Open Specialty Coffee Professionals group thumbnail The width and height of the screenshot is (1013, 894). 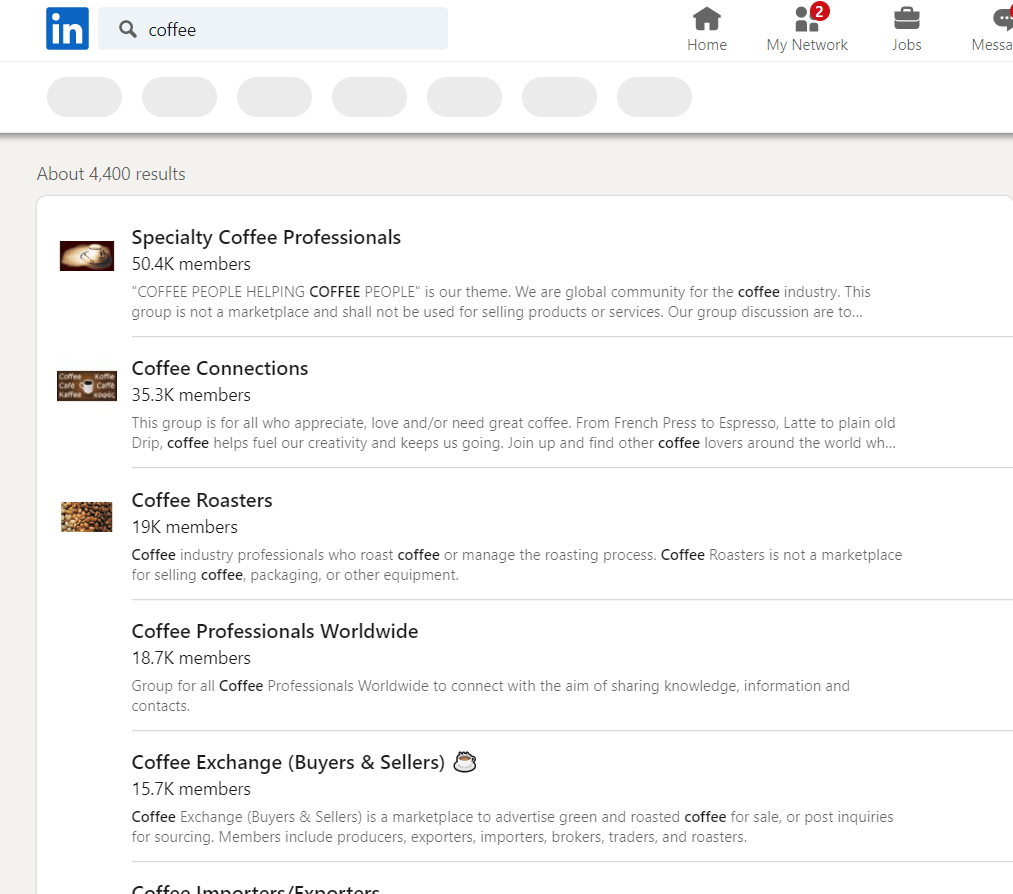87,256
